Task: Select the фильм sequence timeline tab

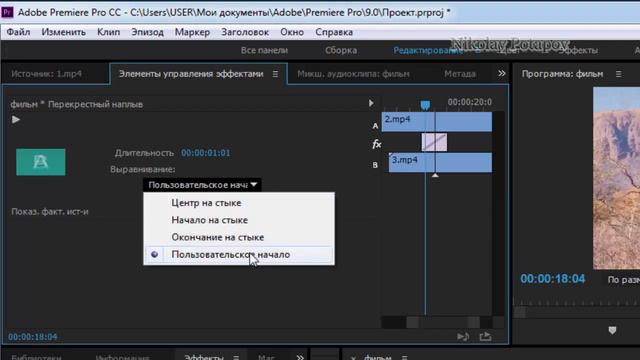Action: [x=378, y=357]
